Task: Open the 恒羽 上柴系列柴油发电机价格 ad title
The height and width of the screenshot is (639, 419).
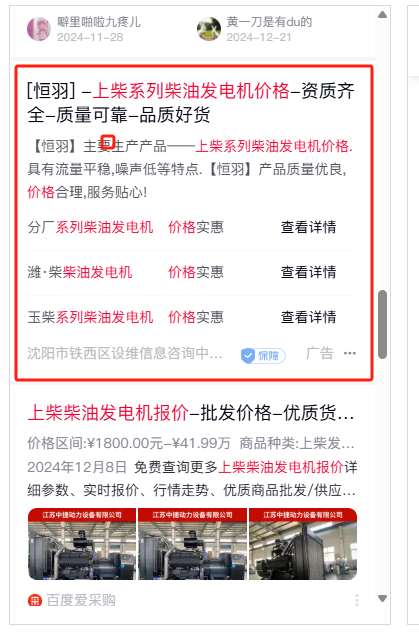Action: tap(191, 103)
